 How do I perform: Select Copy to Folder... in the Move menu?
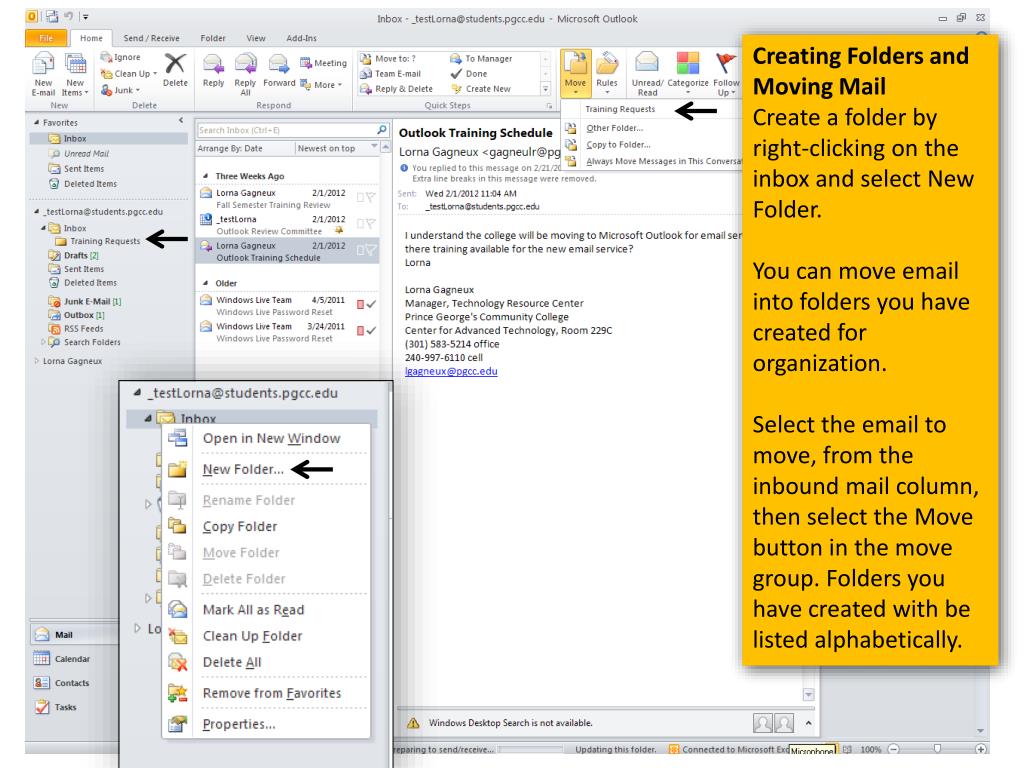pos(618,144)
